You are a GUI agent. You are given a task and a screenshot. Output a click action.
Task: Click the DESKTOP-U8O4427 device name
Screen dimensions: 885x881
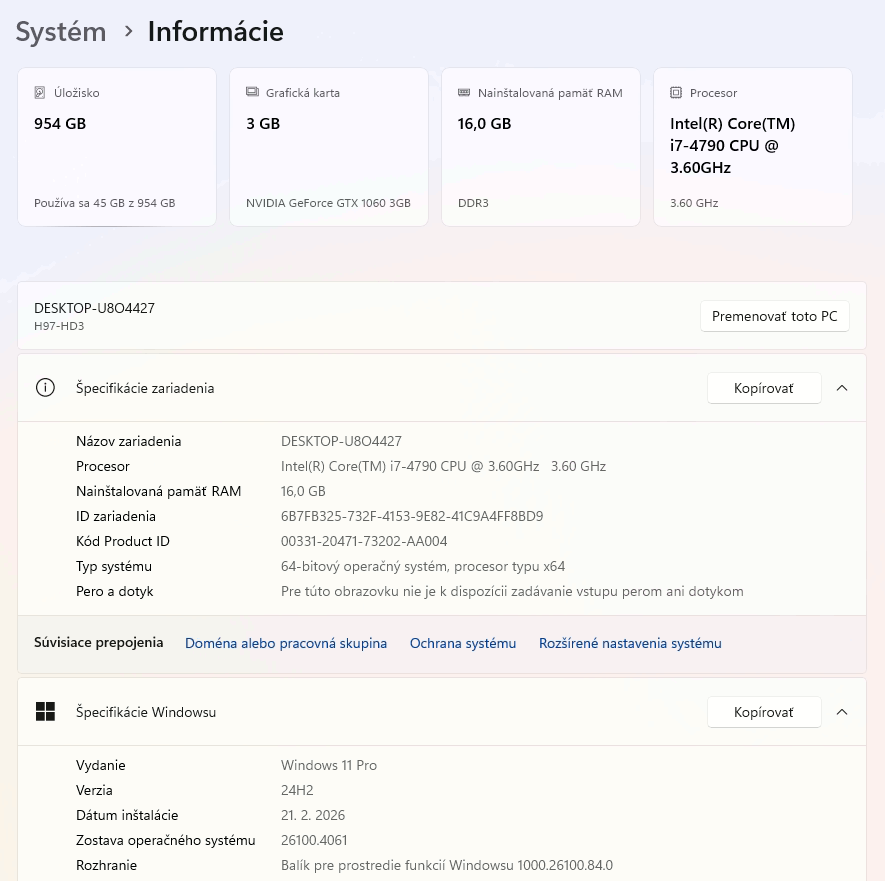94,308
